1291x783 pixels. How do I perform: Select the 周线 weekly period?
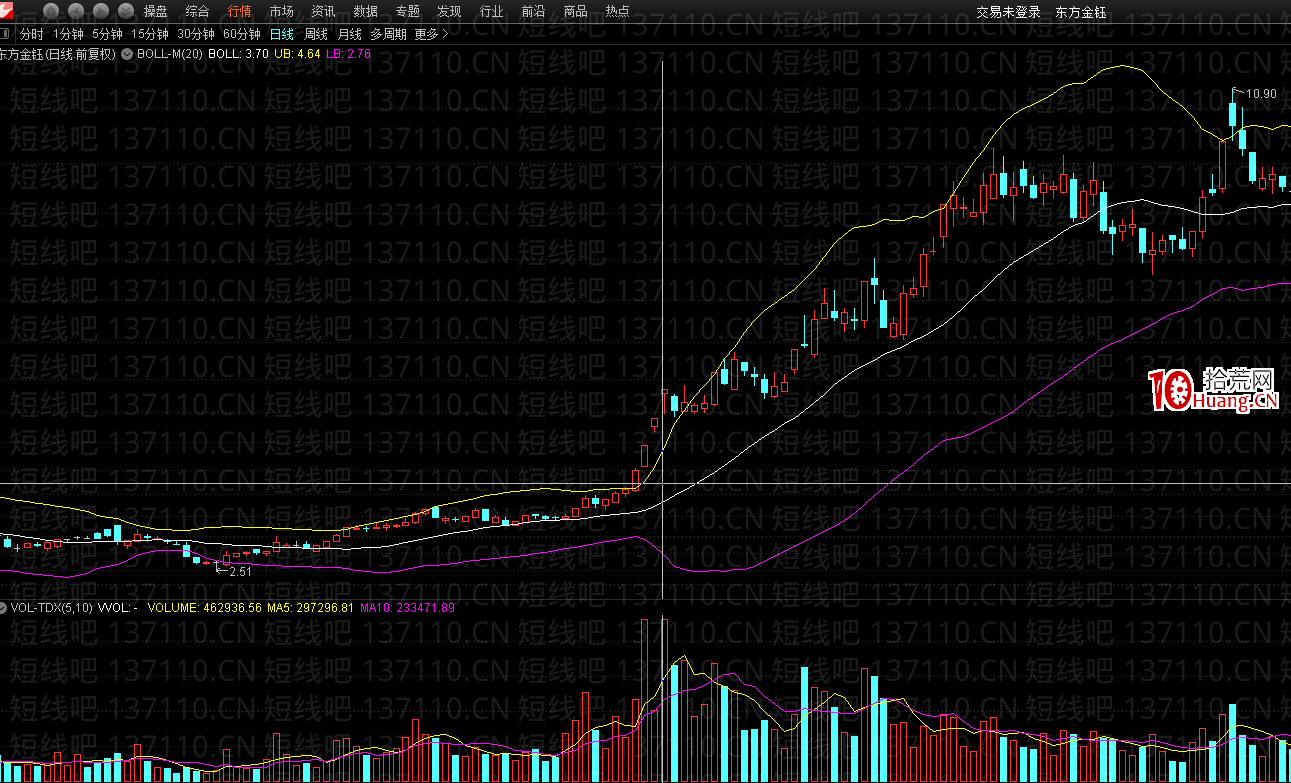click(x=316, y=33)
